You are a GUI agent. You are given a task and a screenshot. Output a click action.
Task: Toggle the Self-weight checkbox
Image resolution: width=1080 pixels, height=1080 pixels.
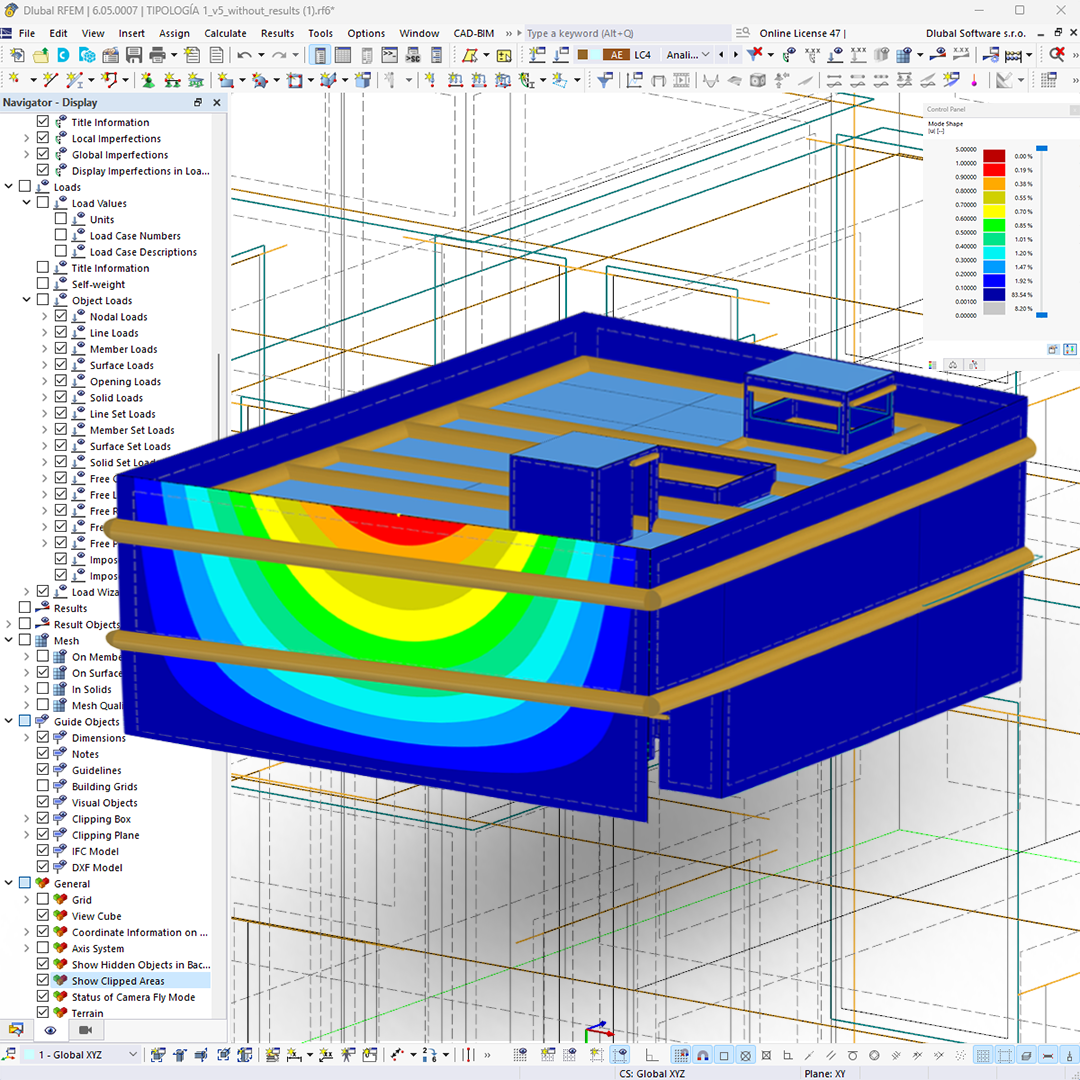click(43, 284)
